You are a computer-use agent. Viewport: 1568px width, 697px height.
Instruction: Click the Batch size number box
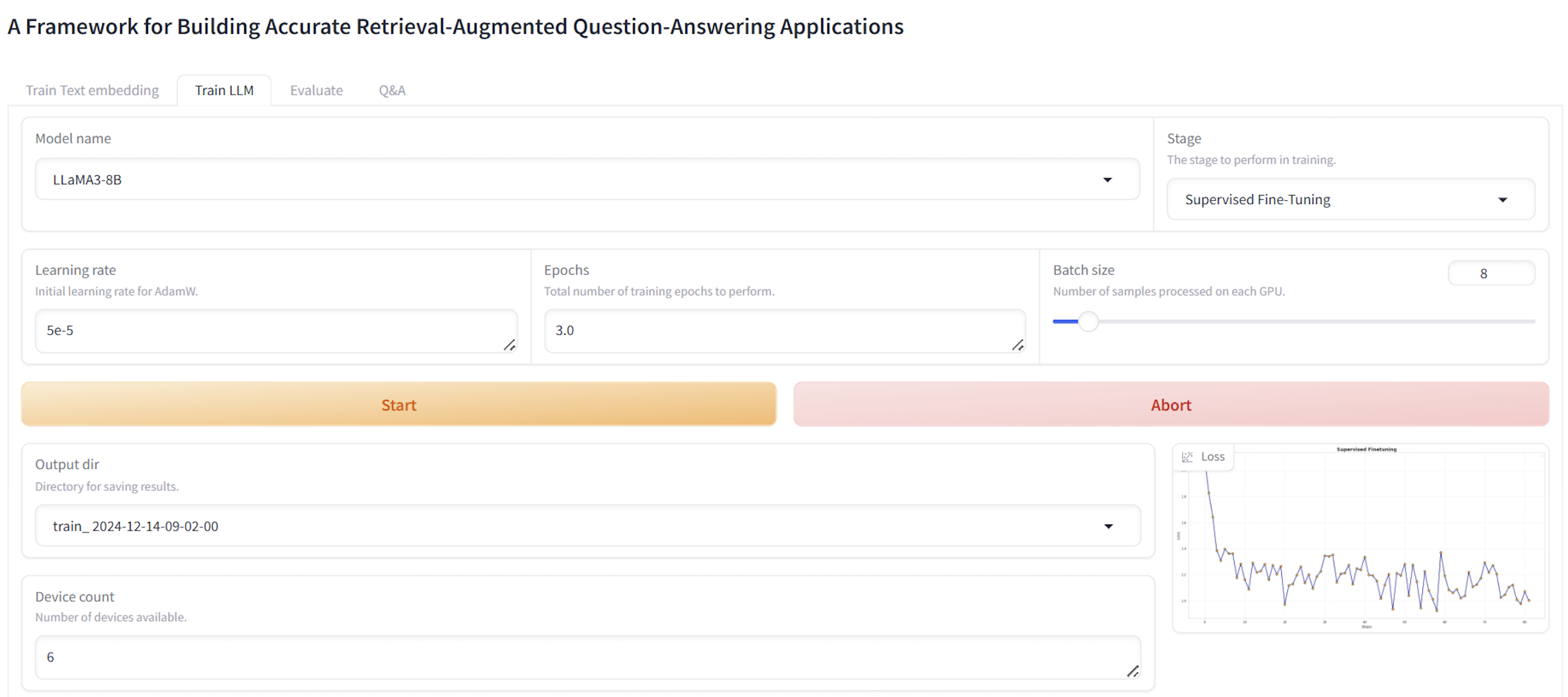[x=1490, y=273]
